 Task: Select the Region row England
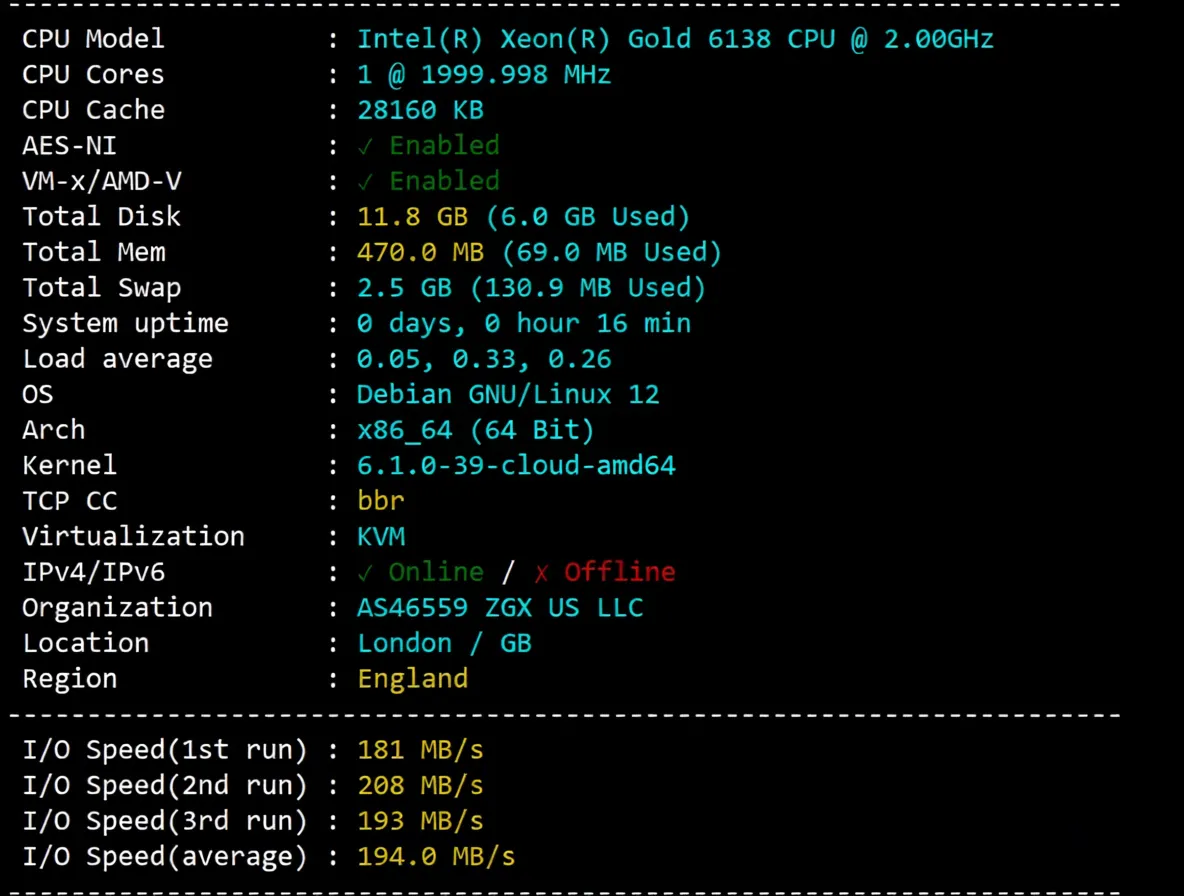pyautogui.click(x=412, y=678)
